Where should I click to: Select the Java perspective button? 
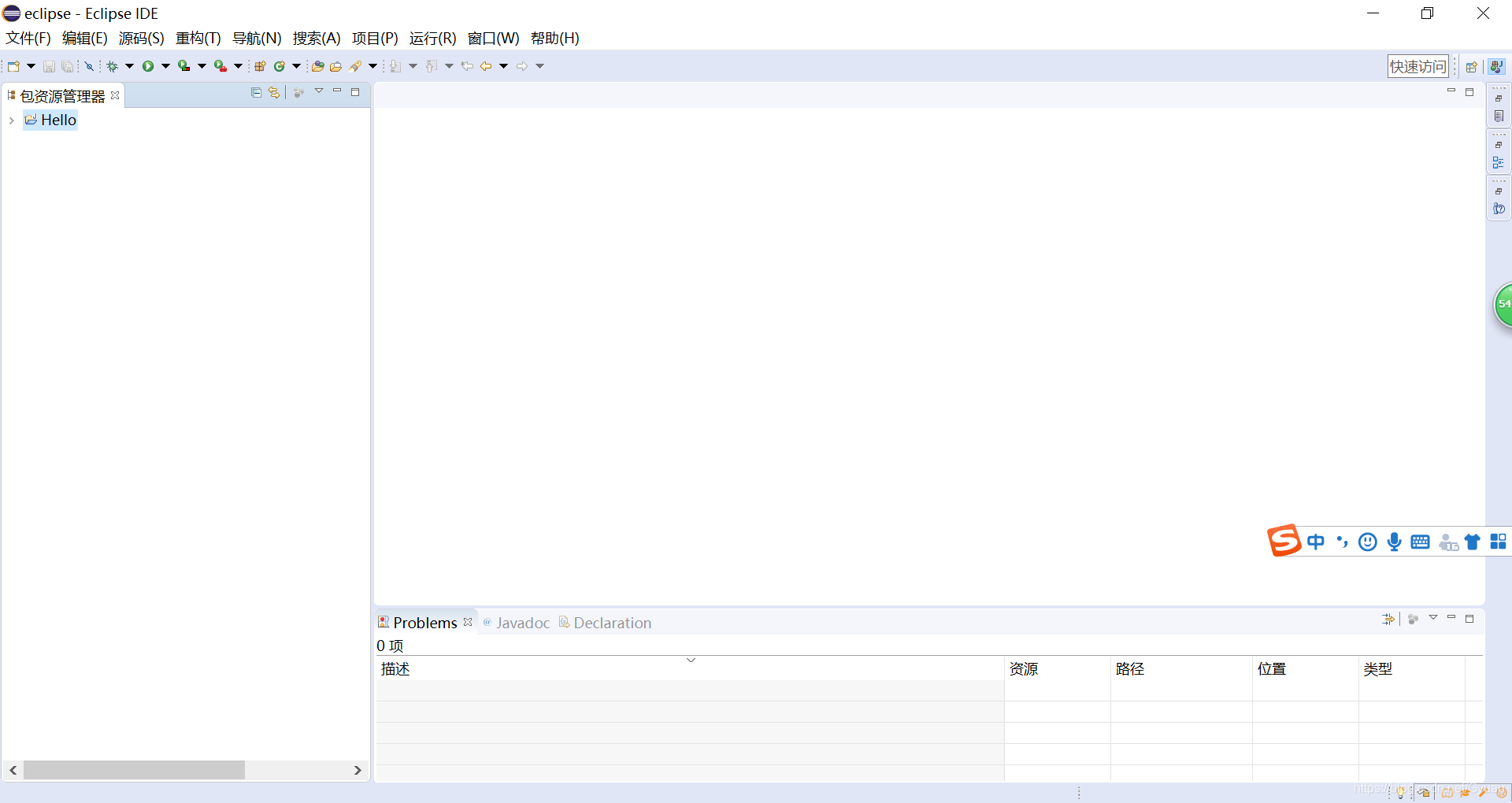pyautogui.click(x=1496, y=67)
